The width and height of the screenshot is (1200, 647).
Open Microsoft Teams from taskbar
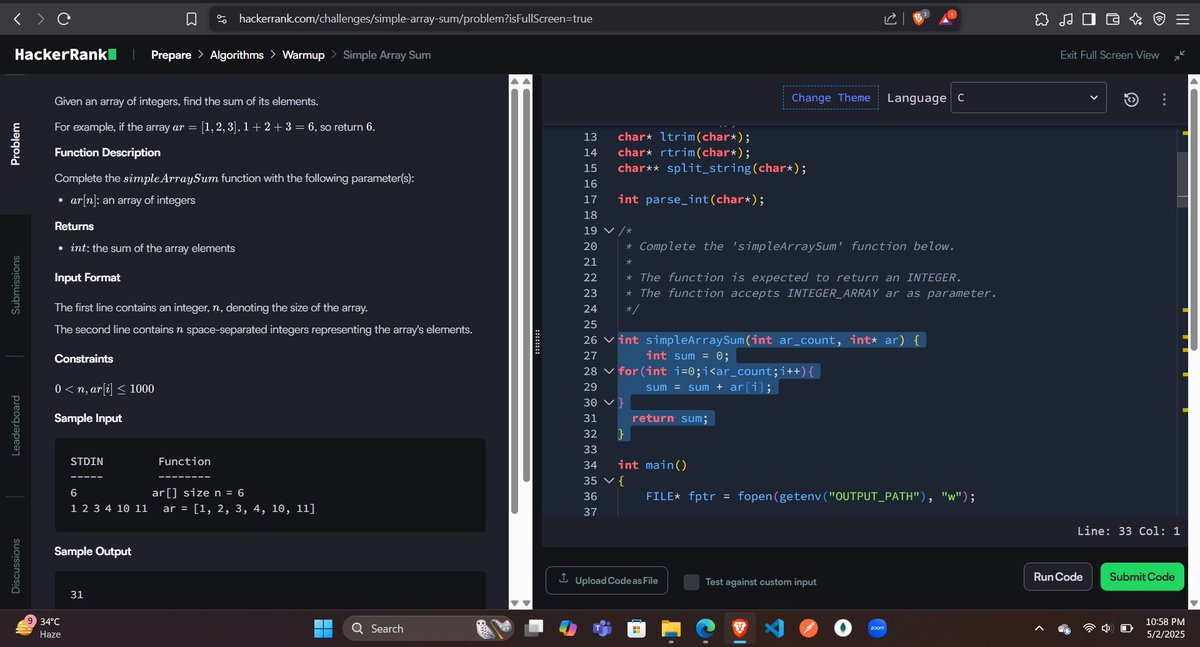[603, 628]
